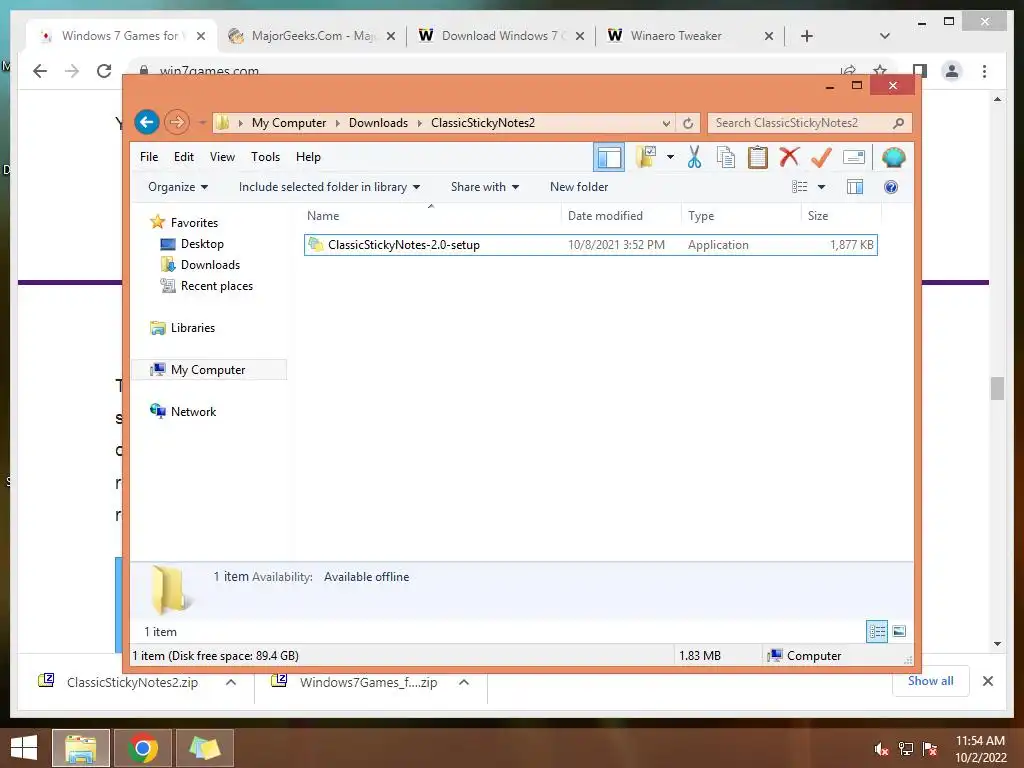
Task: Toggle the navigation pane toolbar icon
Action: pyautogui.click(x=609, y=157)
